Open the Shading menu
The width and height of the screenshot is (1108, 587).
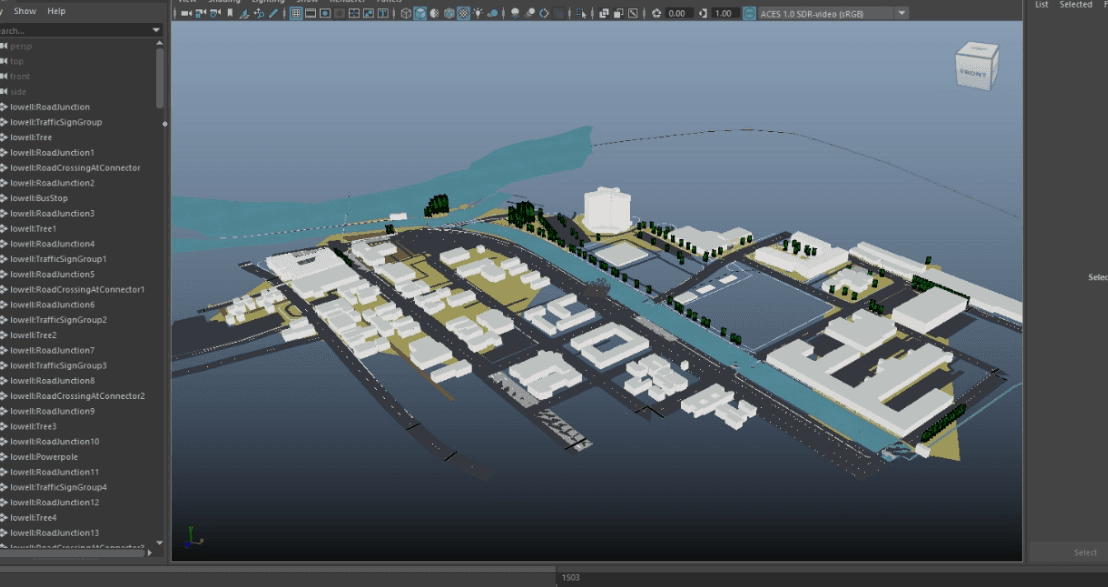(224, 2)
